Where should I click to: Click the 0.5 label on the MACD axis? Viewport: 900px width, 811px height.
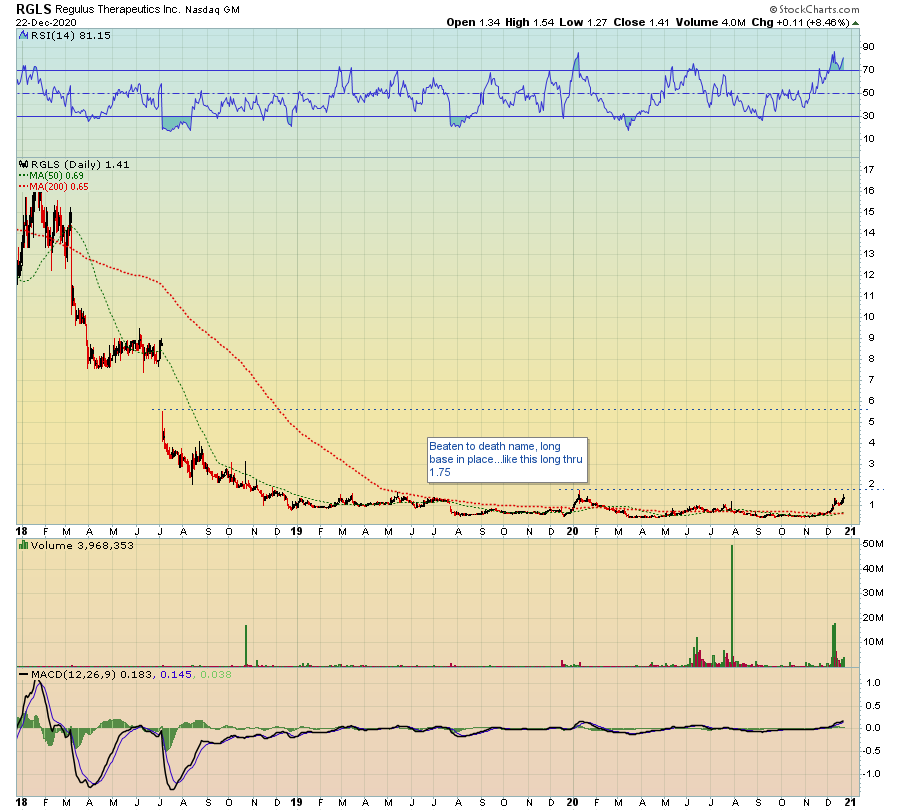click(874, 705)
